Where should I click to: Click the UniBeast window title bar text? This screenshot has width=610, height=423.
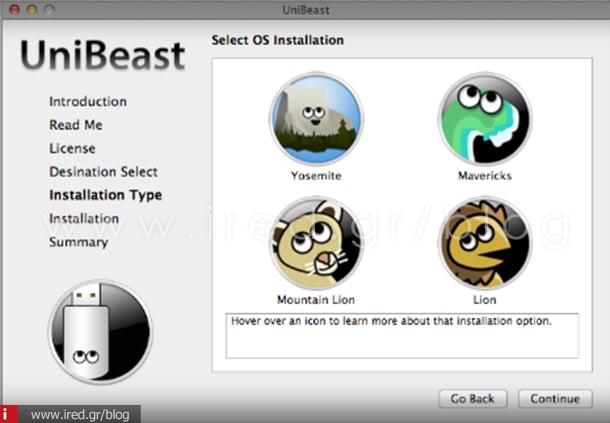tap(306, 10)
